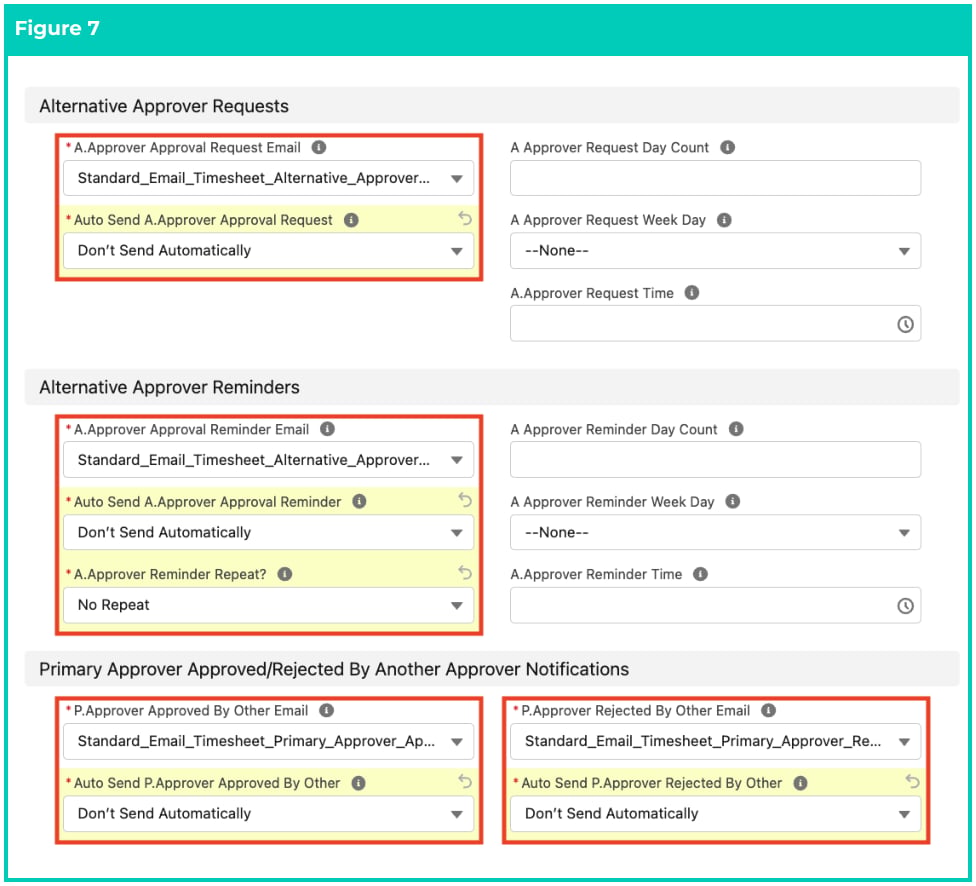Open time picker for A.Approver Request Time
Viewport: 976px width, 886px height.
pos(905,324)
